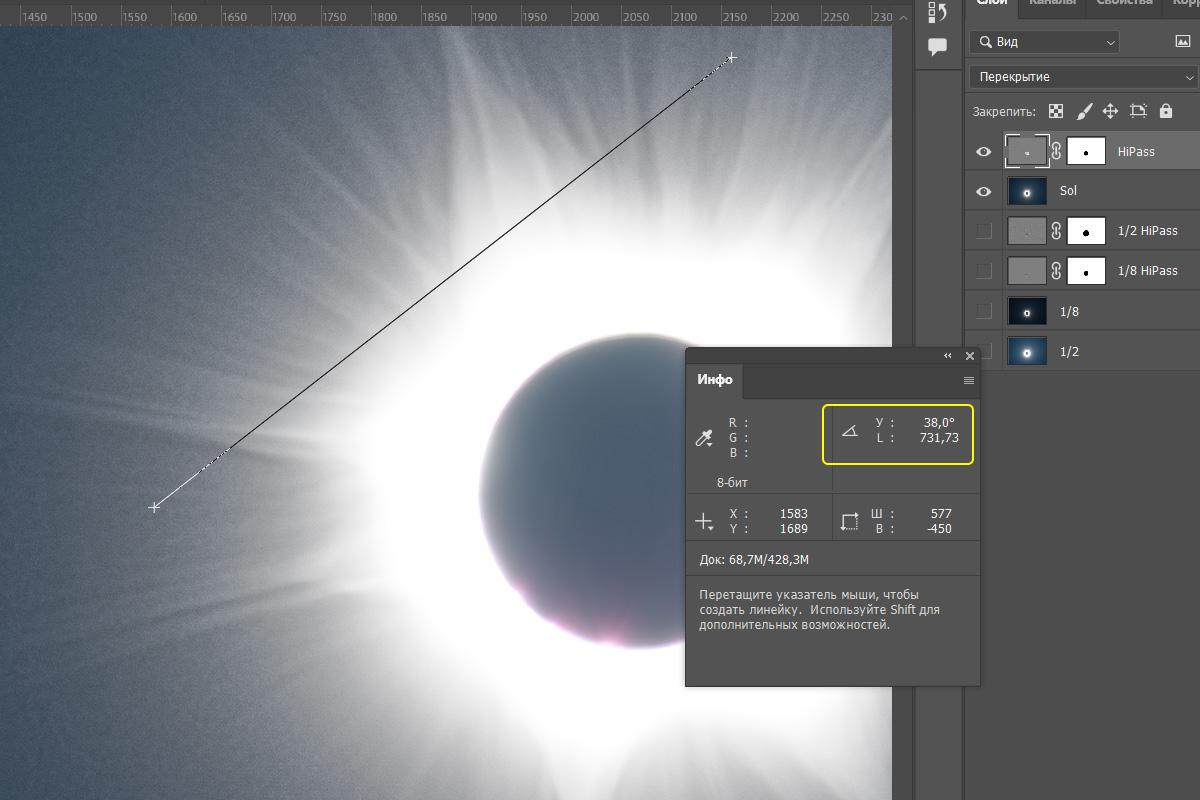The image size is (1200, 800).
Task: Click ruler line's lower-left endpoint crosshair
Action: (154, 507)
